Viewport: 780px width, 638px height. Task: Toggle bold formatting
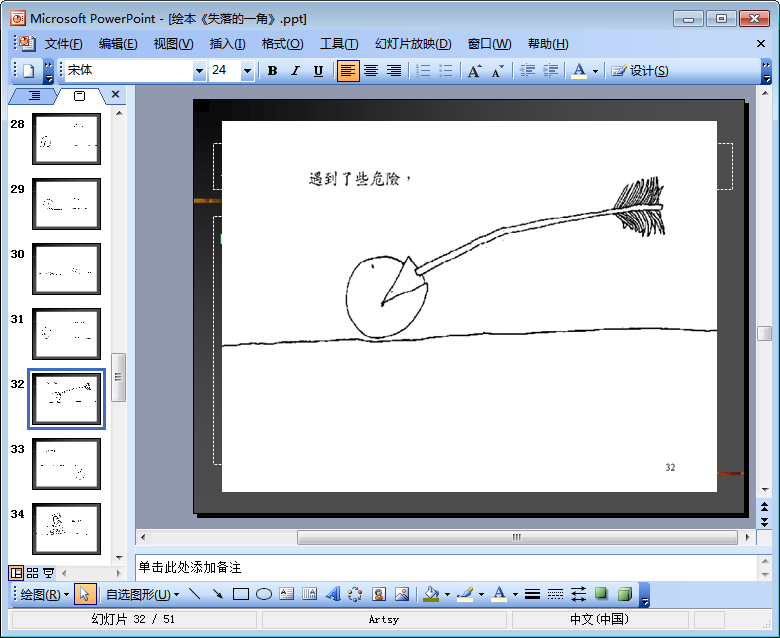272,71
